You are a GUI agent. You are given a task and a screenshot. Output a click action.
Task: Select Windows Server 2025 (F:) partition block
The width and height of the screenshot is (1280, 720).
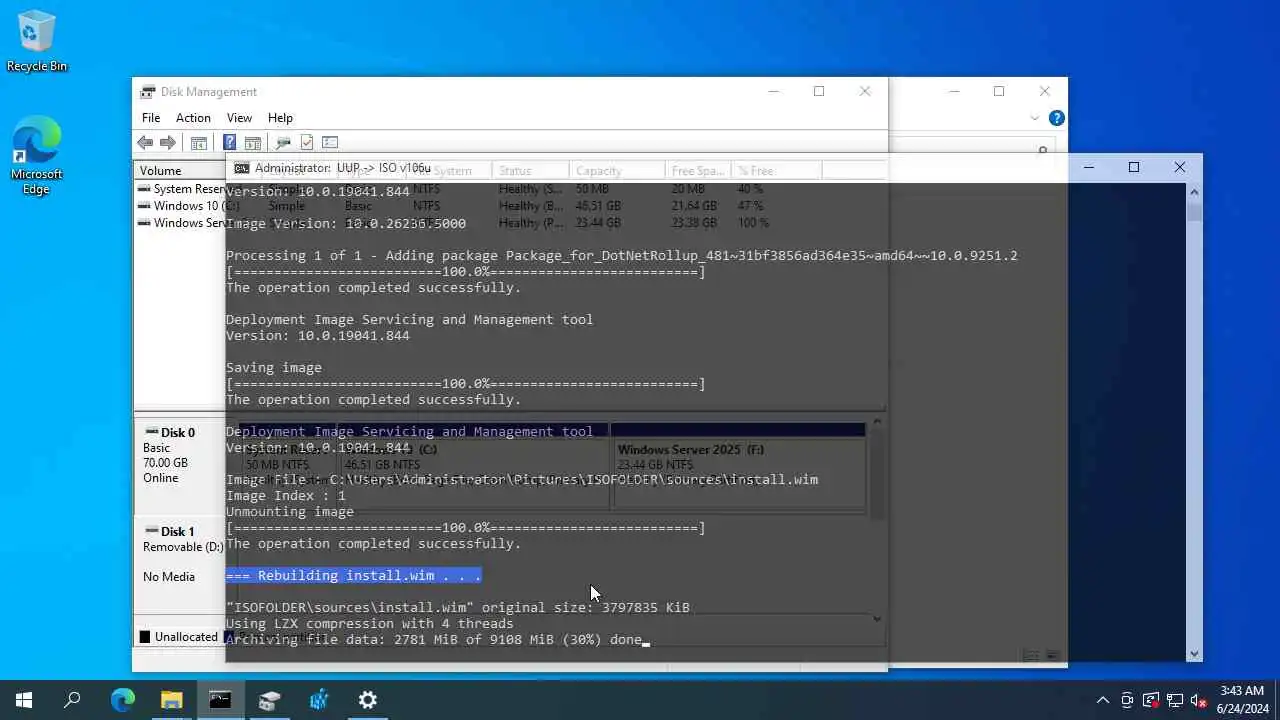(x=738, y=465)
